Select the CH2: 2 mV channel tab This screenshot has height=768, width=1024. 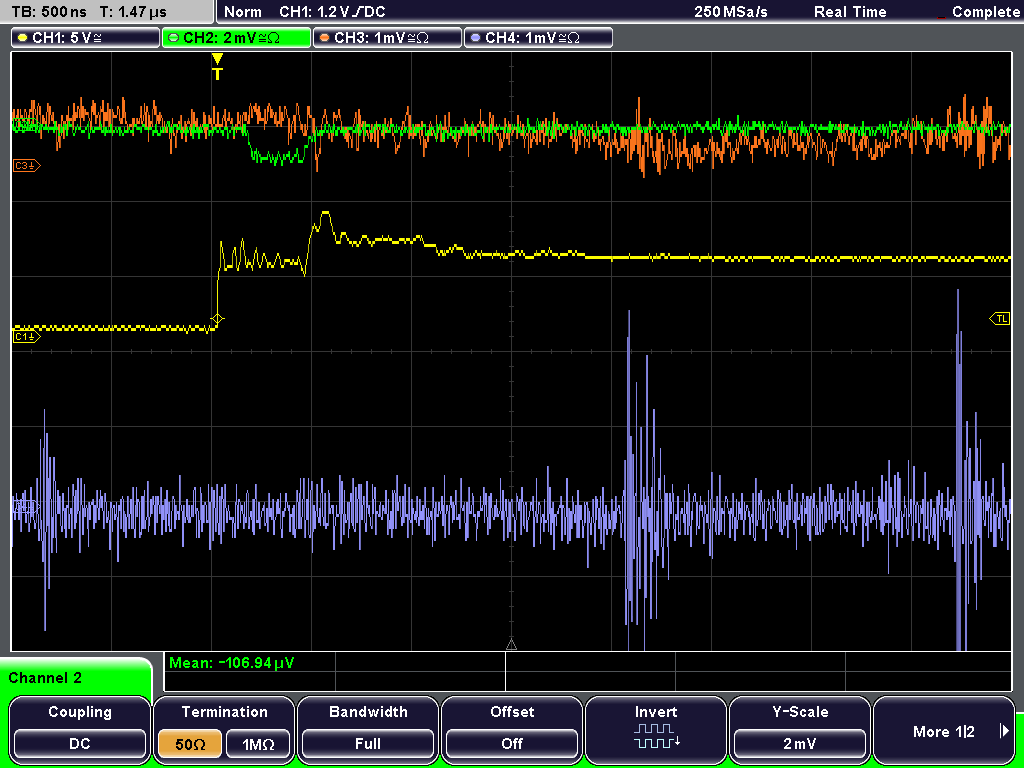point(236,38)
